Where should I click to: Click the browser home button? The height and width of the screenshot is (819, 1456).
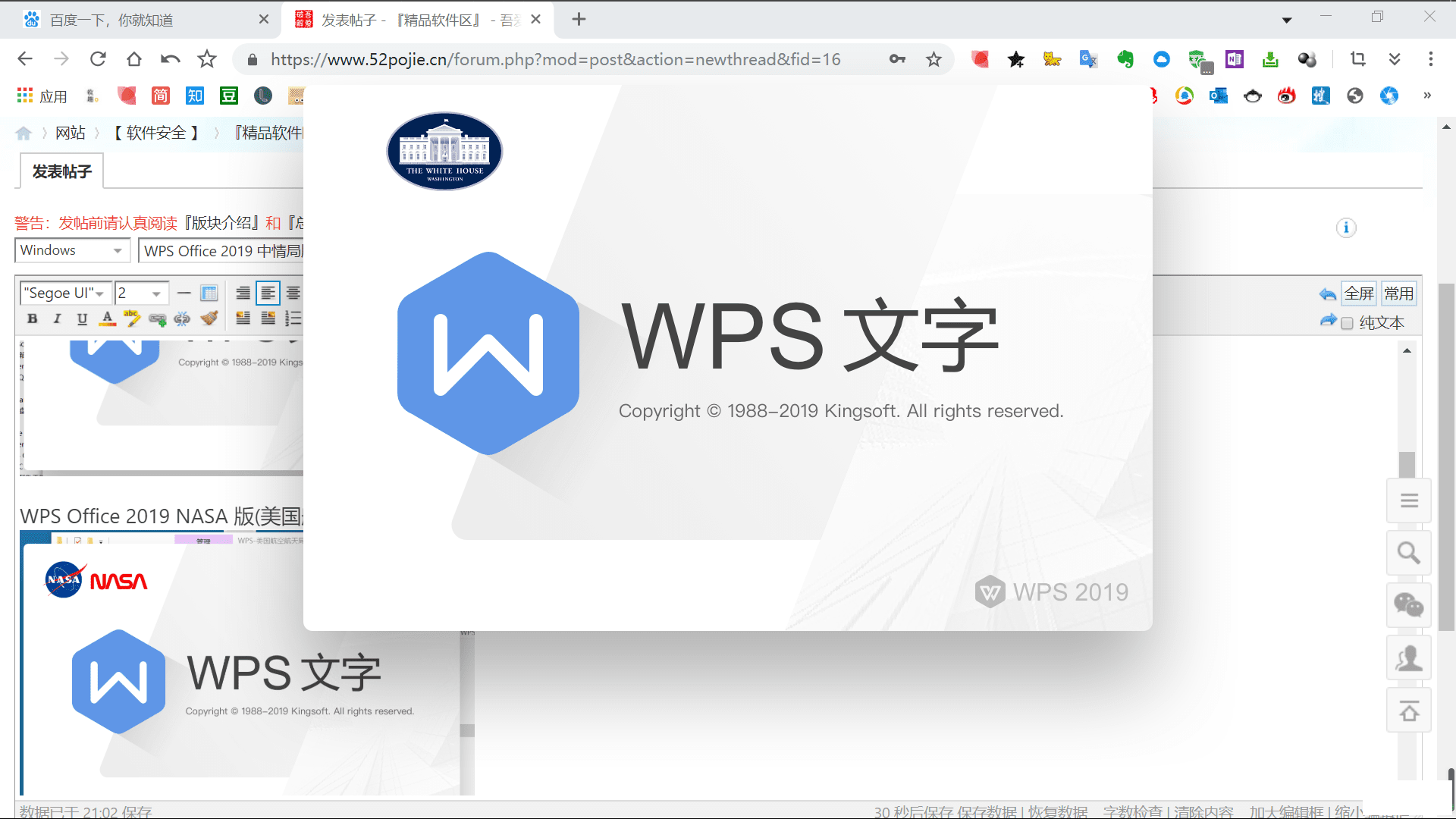pyautogui.click(x=134, y=59)
